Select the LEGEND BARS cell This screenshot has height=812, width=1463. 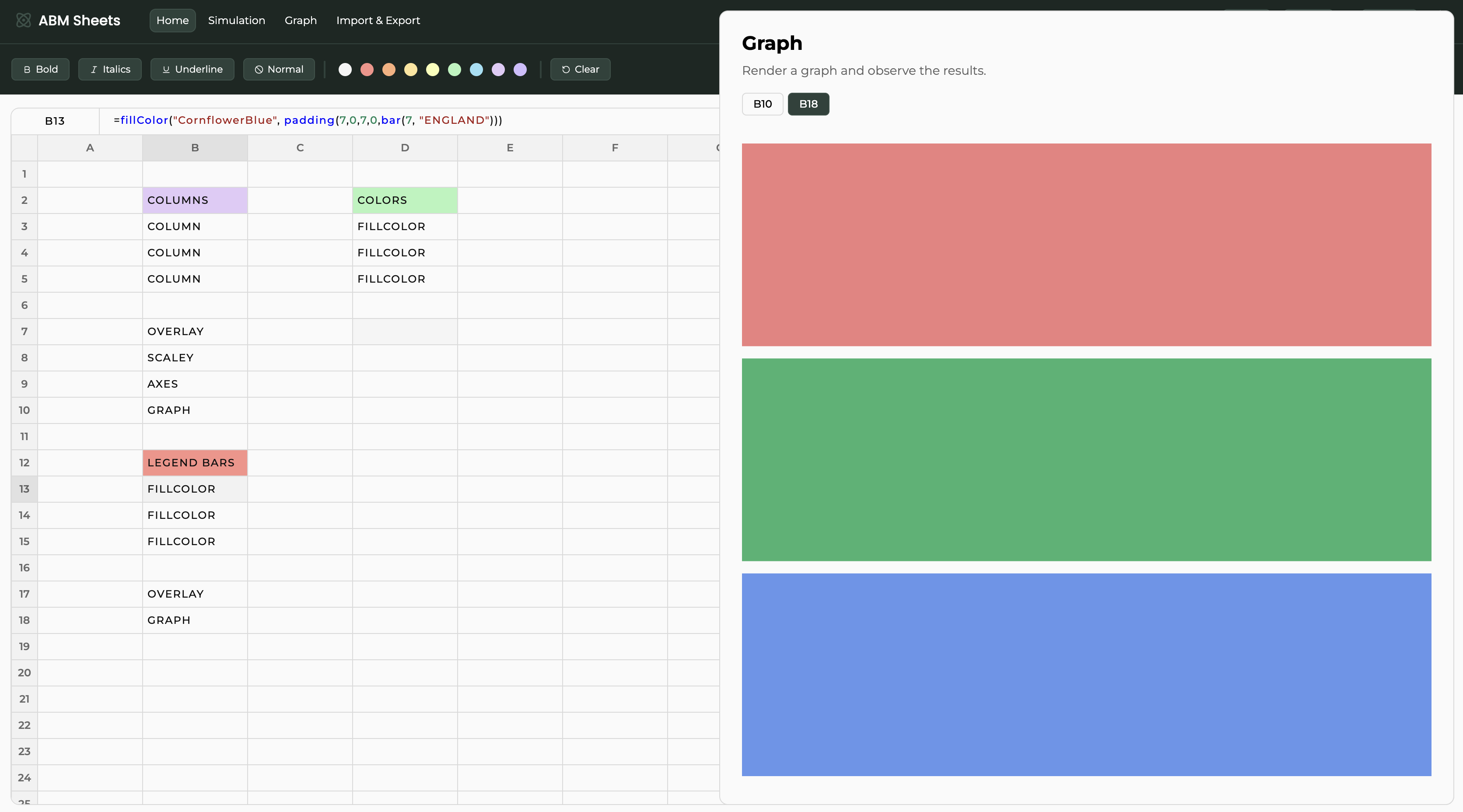point(195,463)
